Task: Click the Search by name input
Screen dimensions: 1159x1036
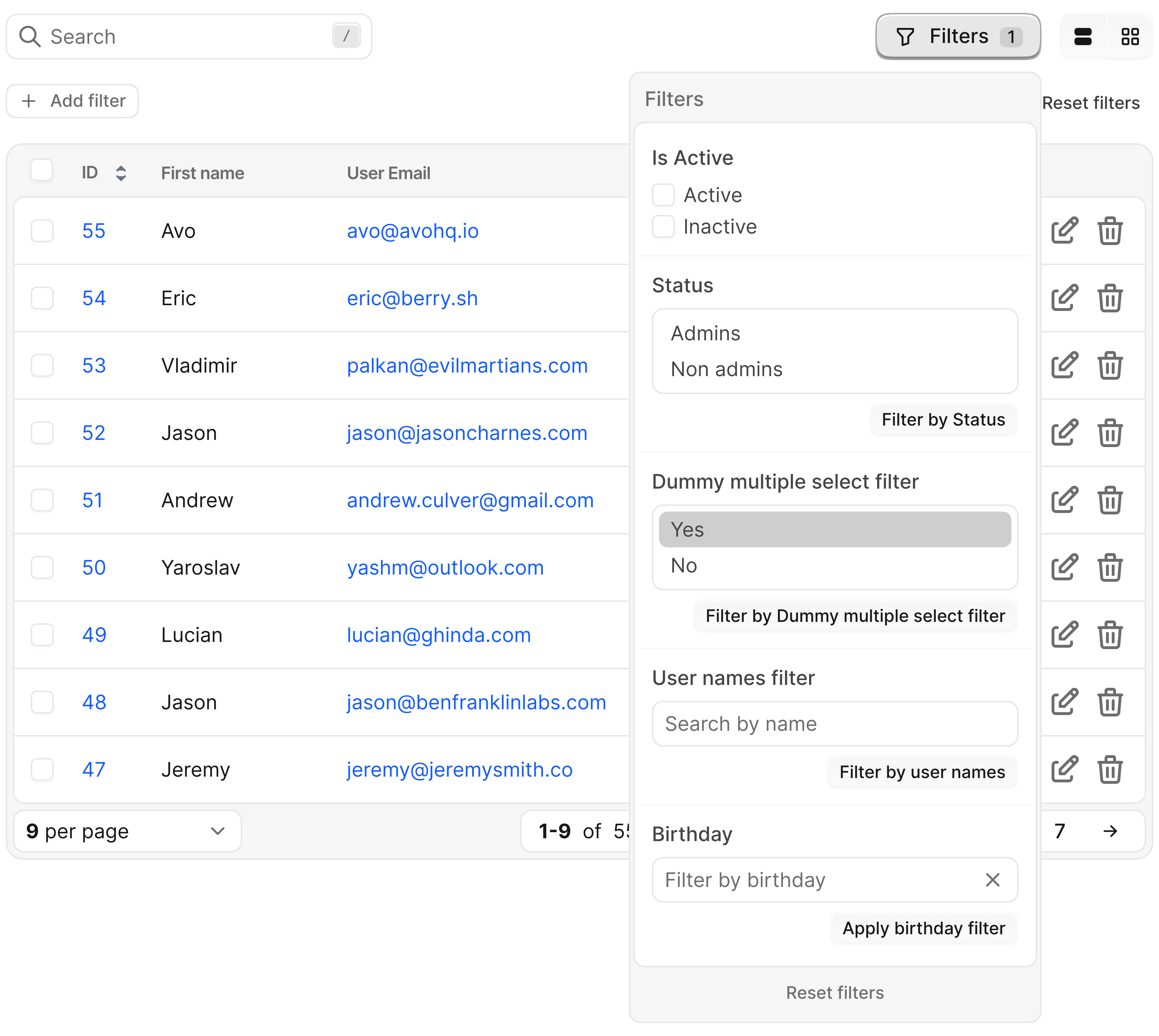Action: tap(835, 724)
